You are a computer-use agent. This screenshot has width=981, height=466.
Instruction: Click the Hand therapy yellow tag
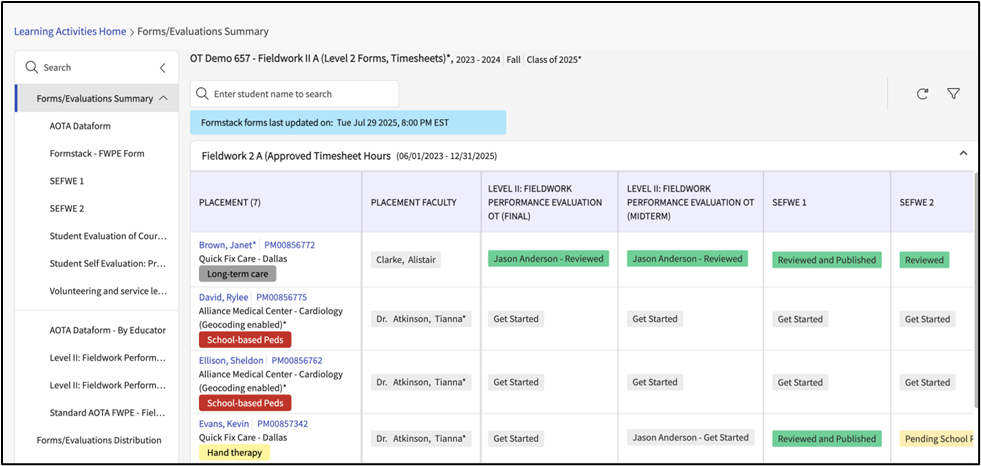234,452
